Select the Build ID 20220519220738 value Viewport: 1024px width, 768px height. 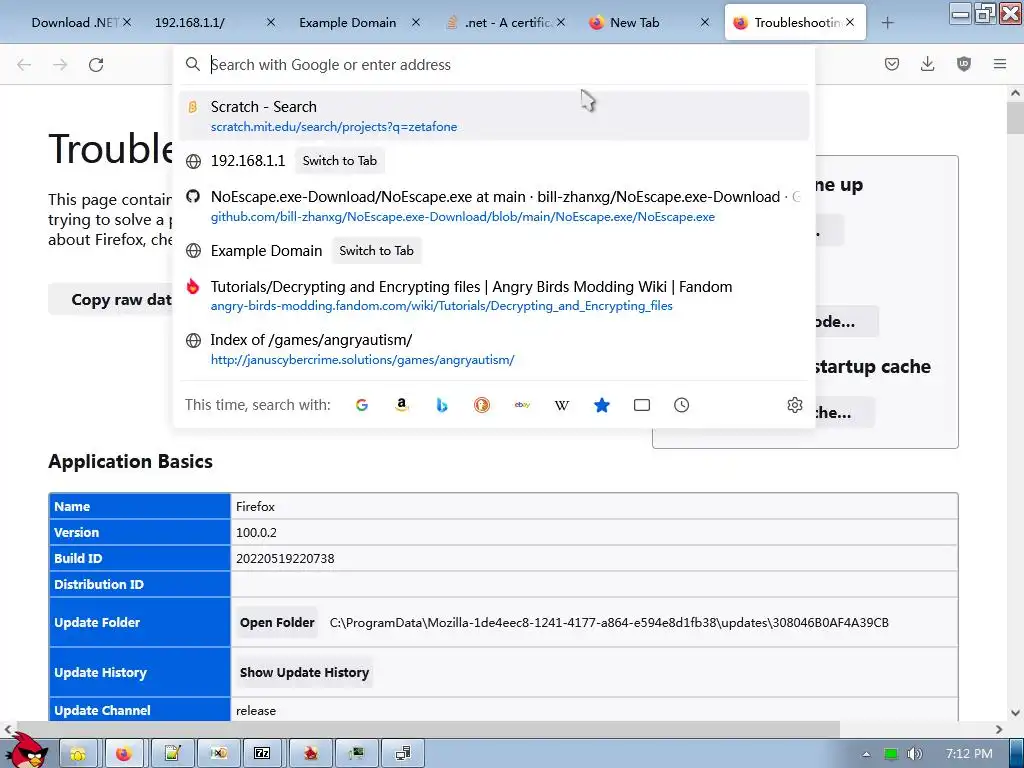tap(285, 558)
